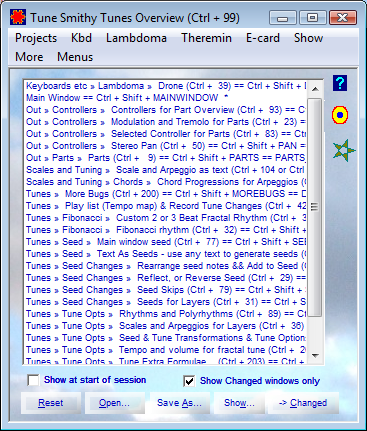Select the Lambdoma Drone (Ctrl + 39) row
367x431 pixels.
[x=166, y=86]
